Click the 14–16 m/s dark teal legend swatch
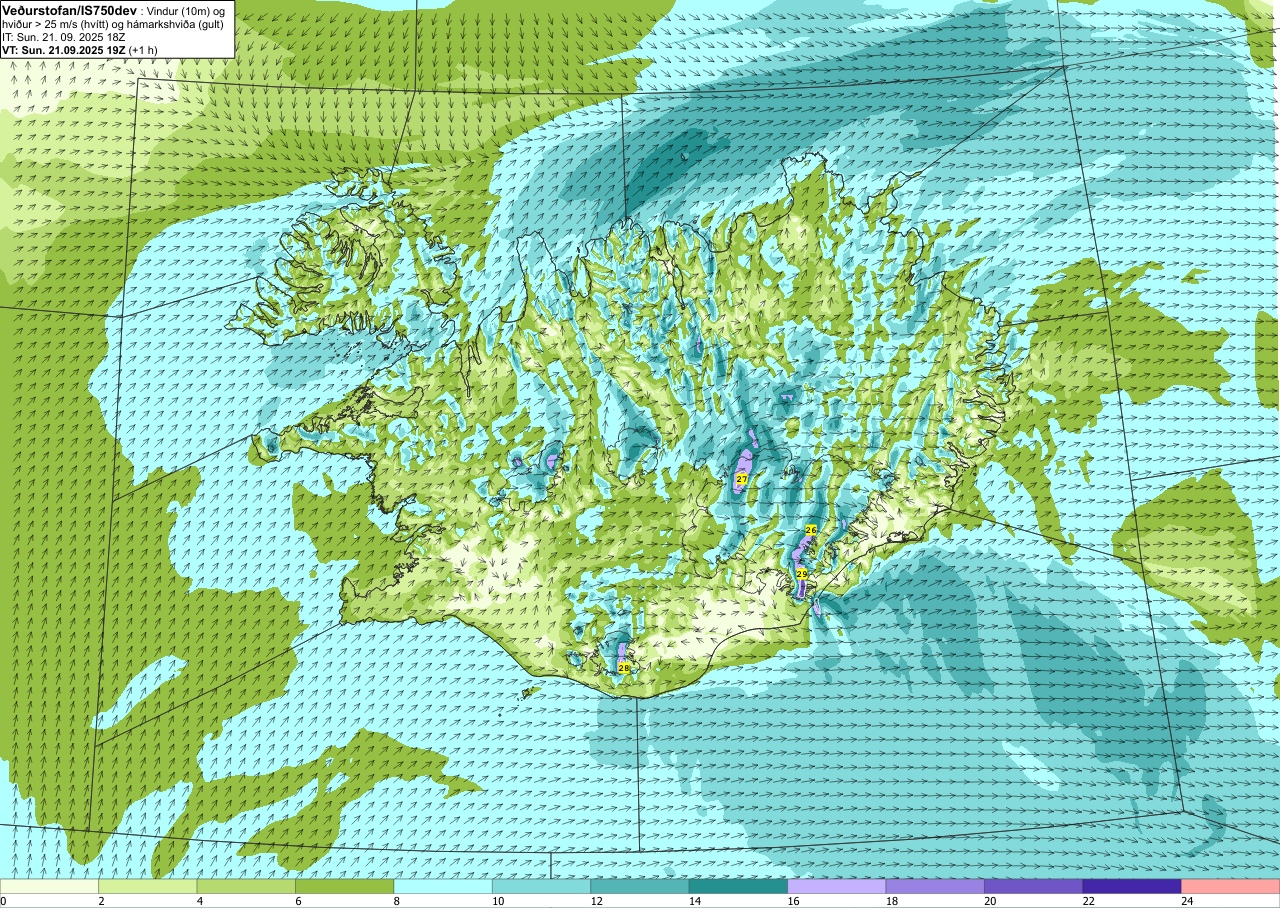Viewport: 1280px width, 908px height. (738, 886)
